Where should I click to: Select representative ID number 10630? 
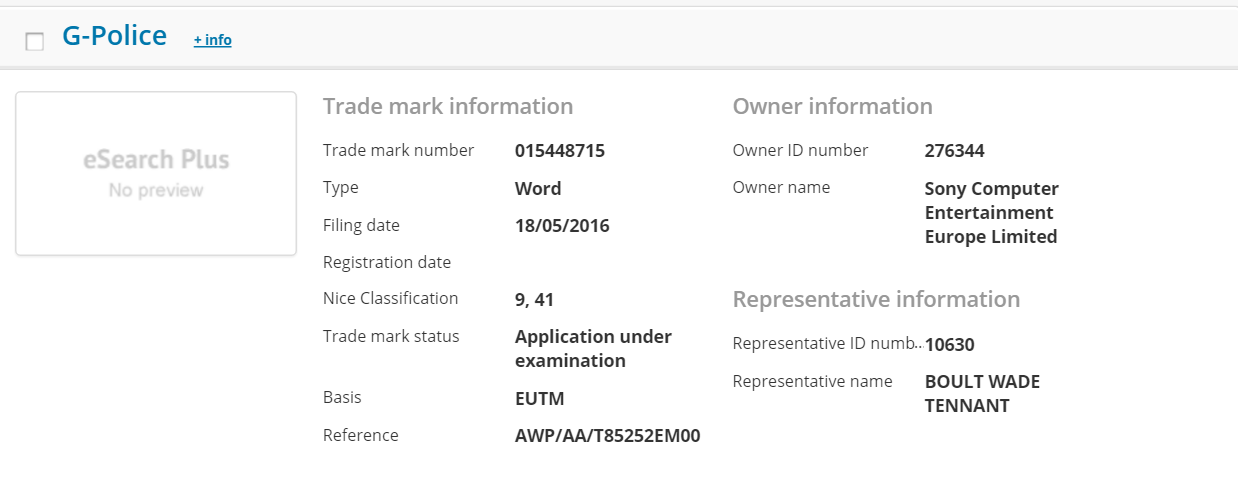tap(949, 344)
